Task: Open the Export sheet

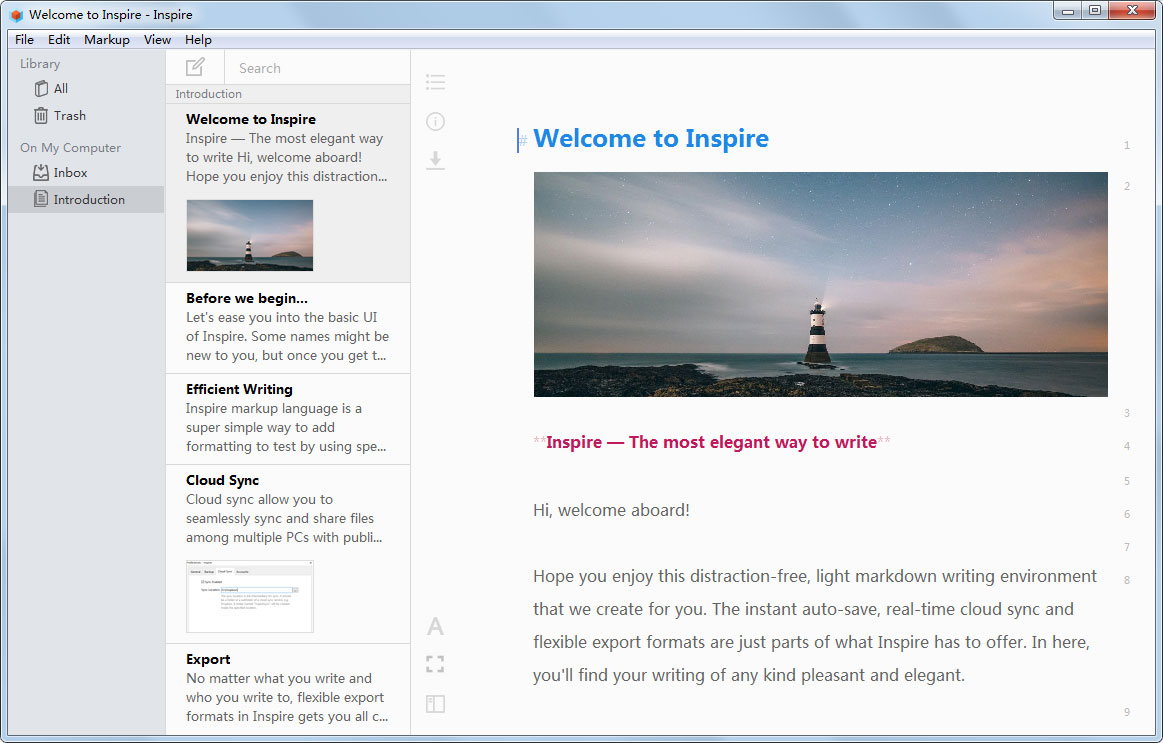Action: tap(288, 690)
